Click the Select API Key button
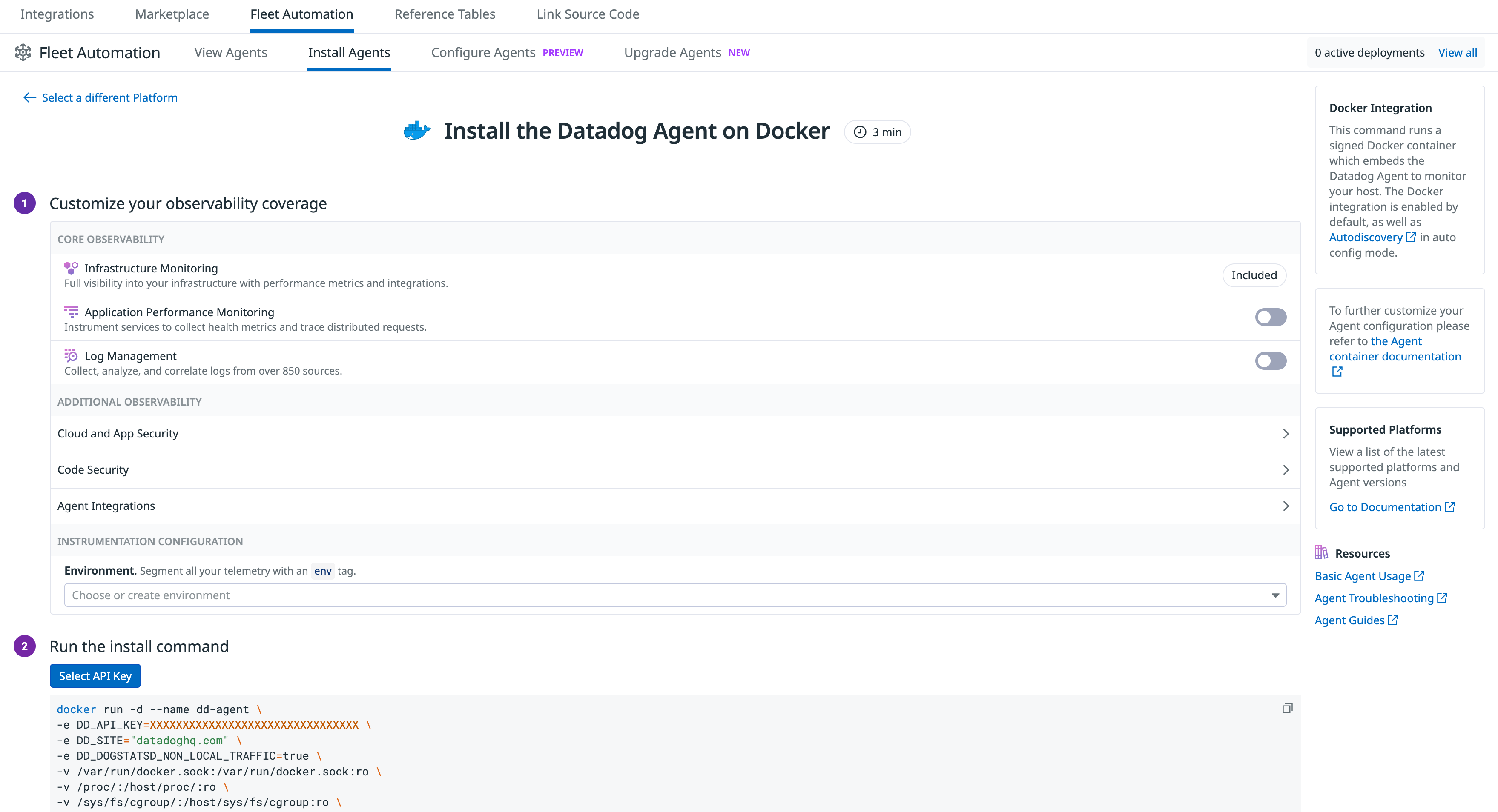The image size is (1498, 812). click(95, 676)
